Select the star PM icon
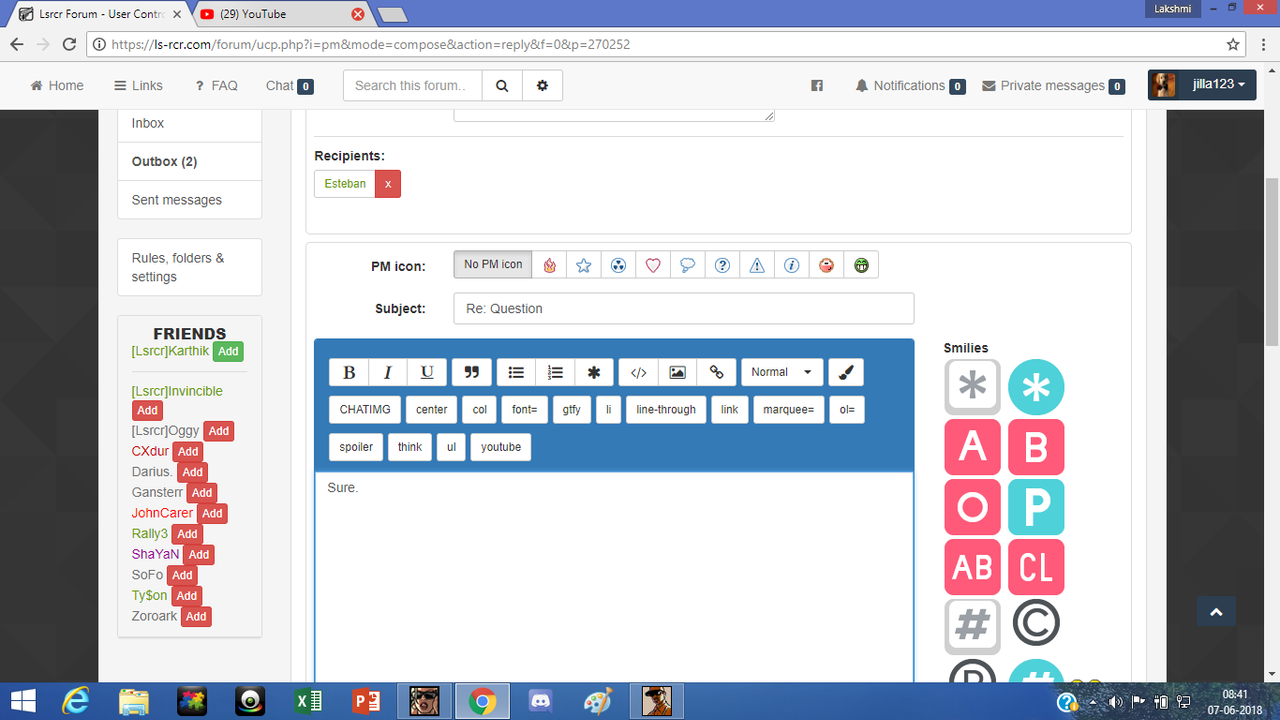The height and width of the screenshot is (720, 1280). [x=584, y=265]
